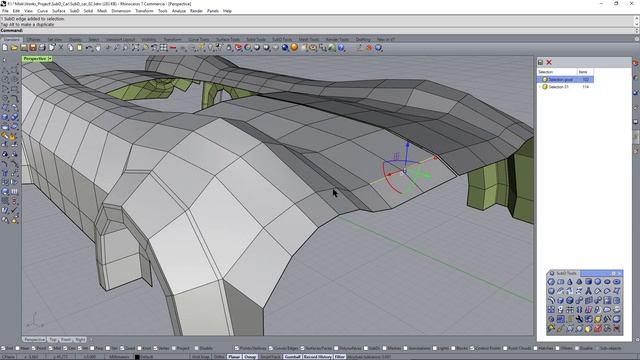
Task: Open the Analyze menu
Action: [x=178, y=11]
